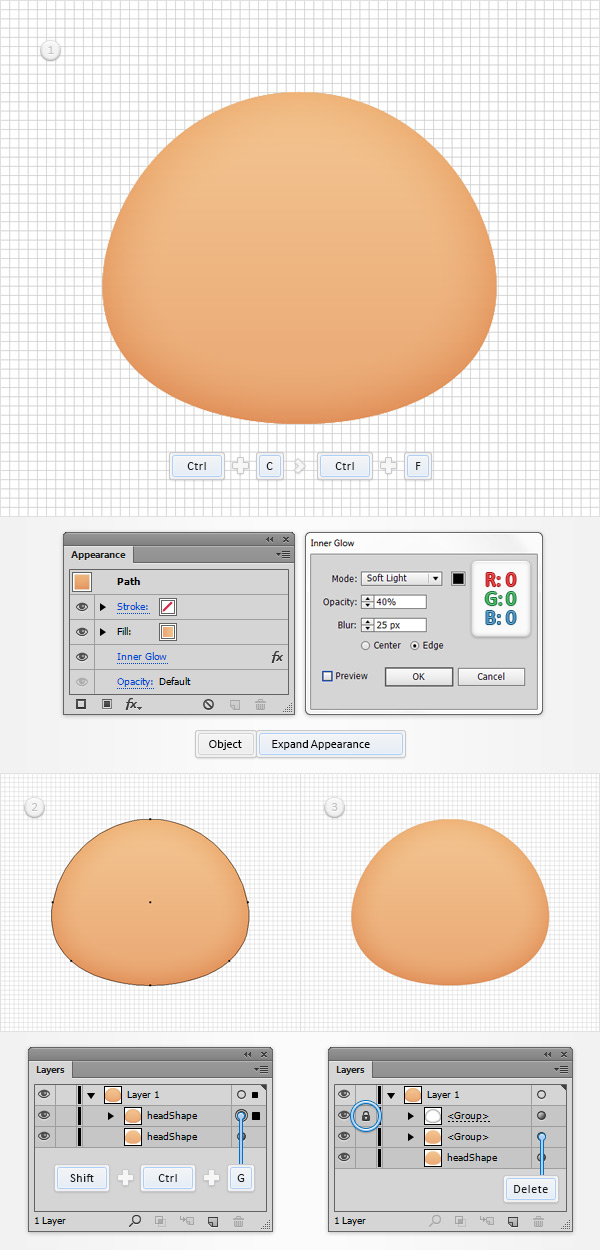600x1250 pixels.
Task: Expand Stroke attribute triangle in Appearance
Action: point(103,607)
